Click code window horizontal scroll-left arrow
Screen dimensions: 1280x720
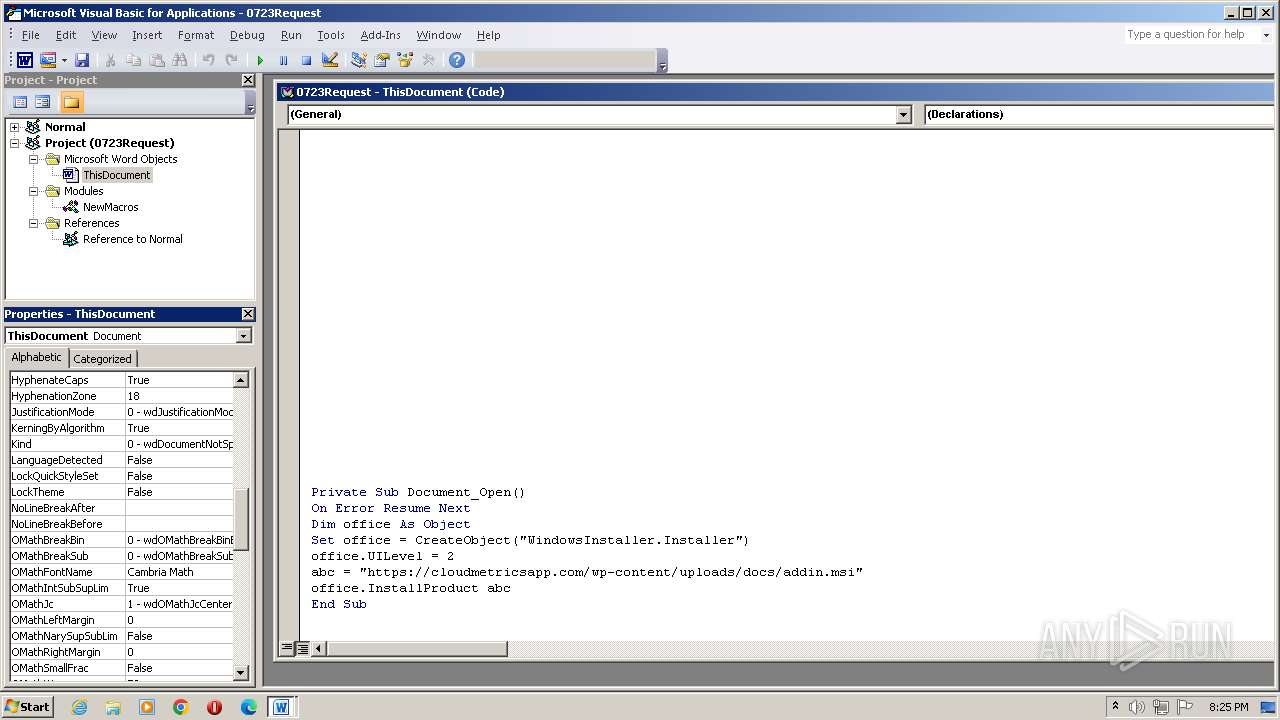tap(318, 648)
